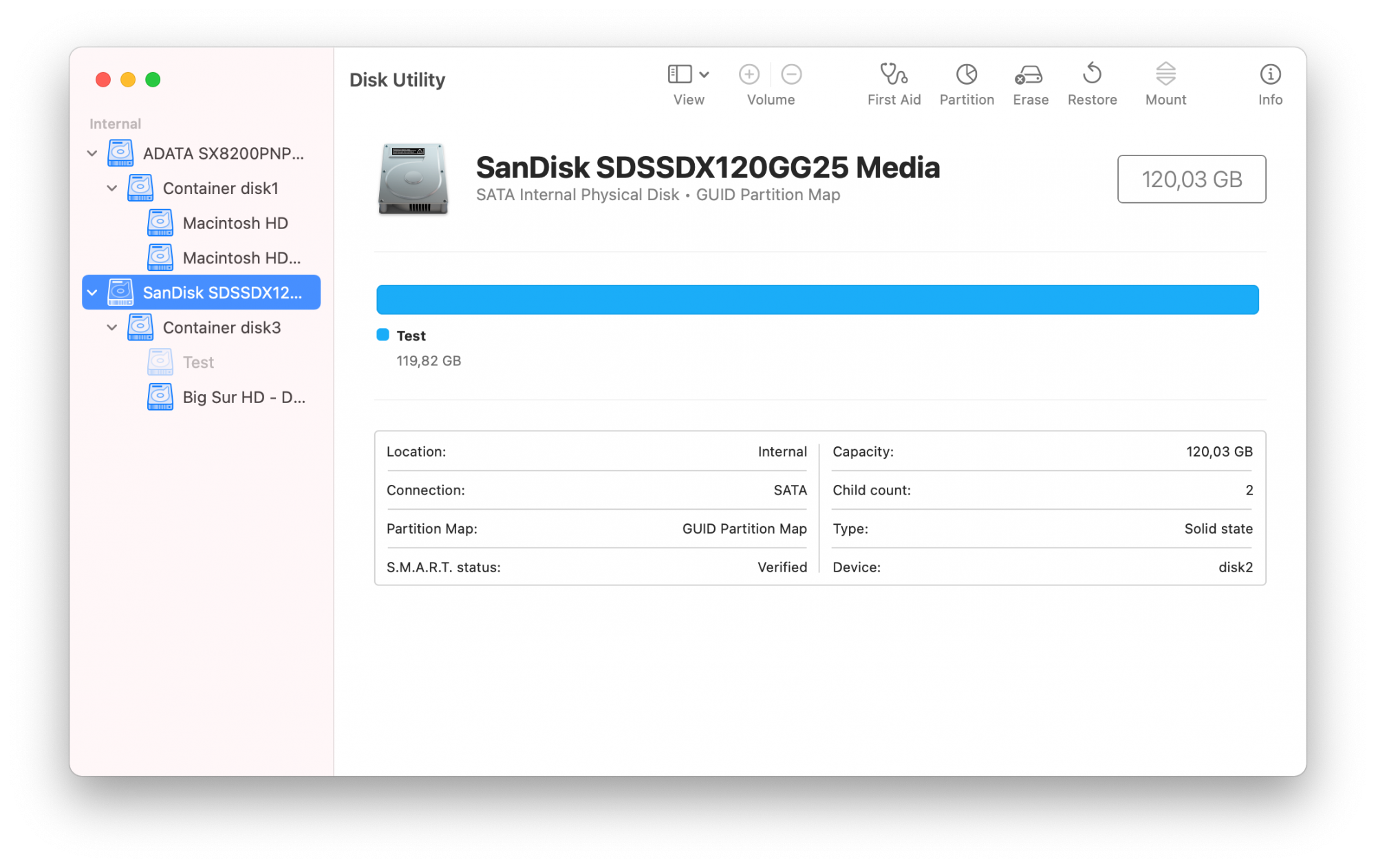Screen dimensions: 1376x868
Task: Open the Info panel
Action: click(1269, 75)
